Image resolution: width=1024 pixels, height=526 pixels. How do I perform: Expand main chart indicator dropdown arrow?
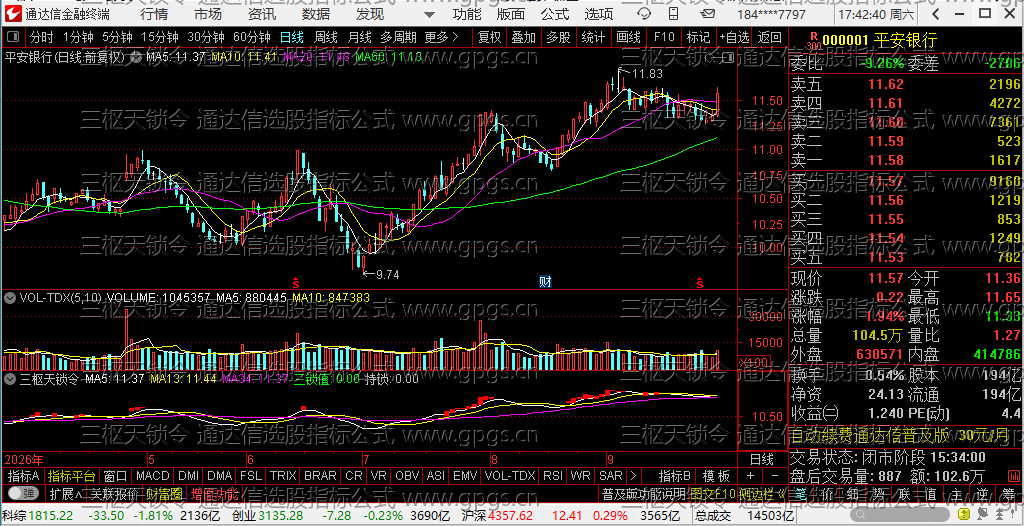pos(136,57)
